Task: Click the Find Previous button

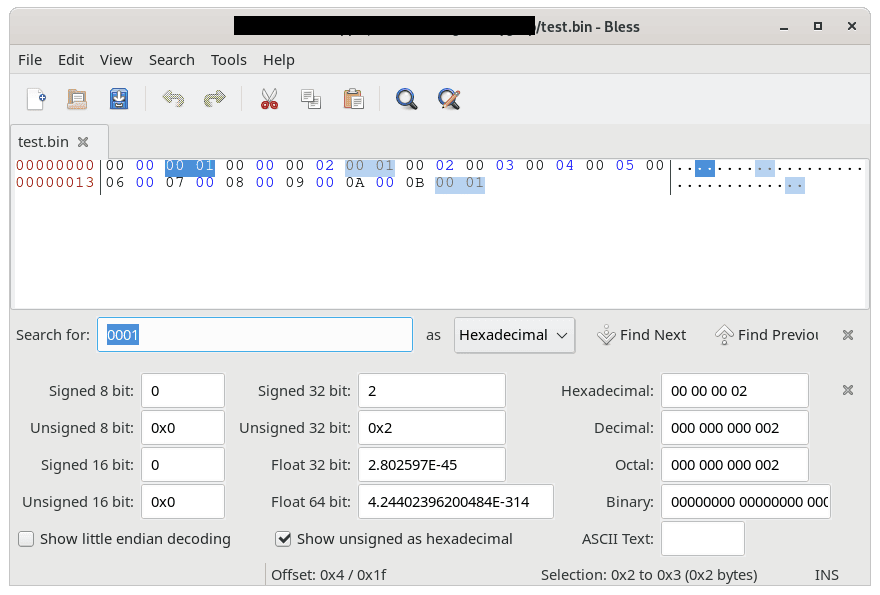Action: point(767,335)
